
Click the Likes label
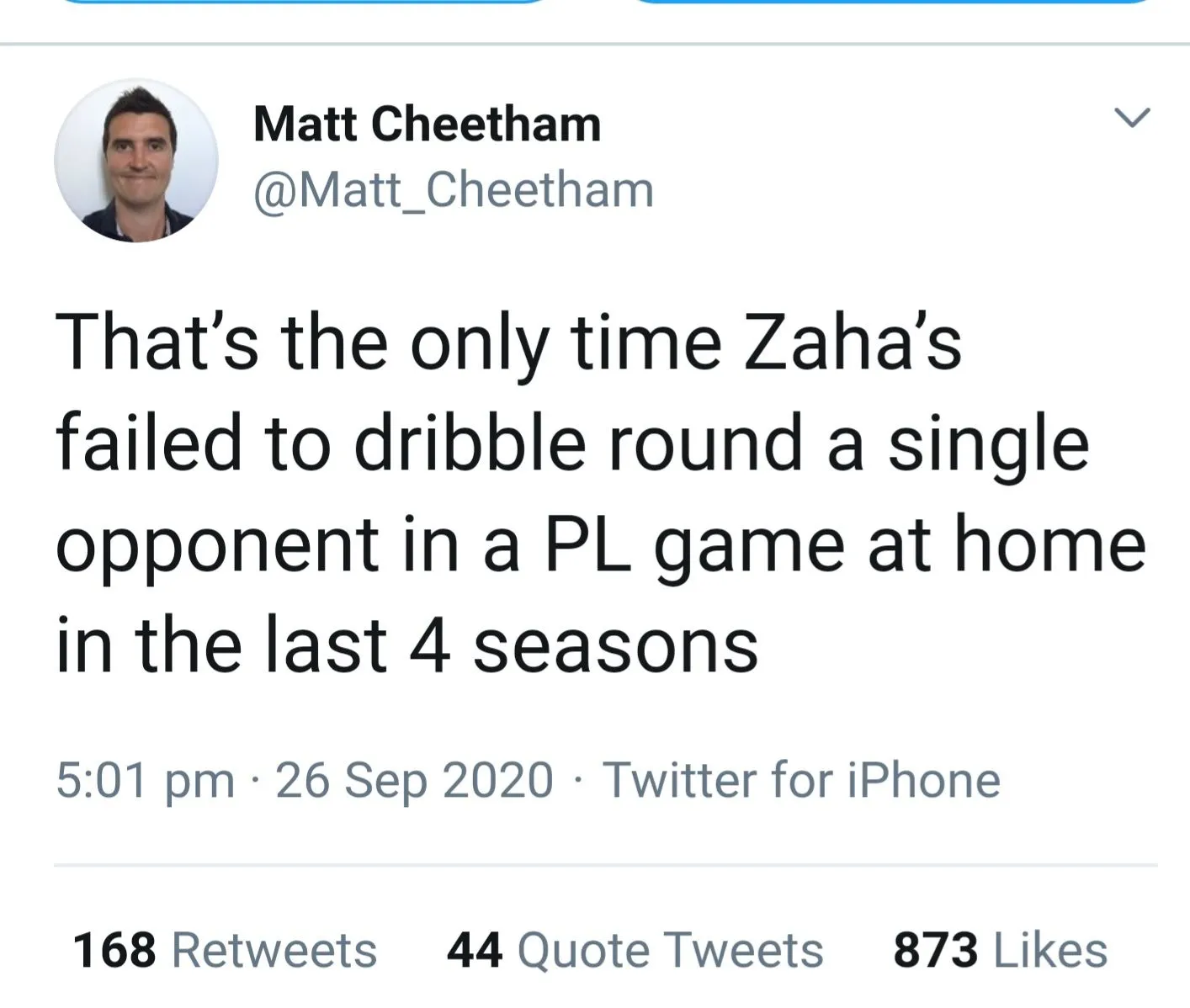click(x=1050, y=950)
